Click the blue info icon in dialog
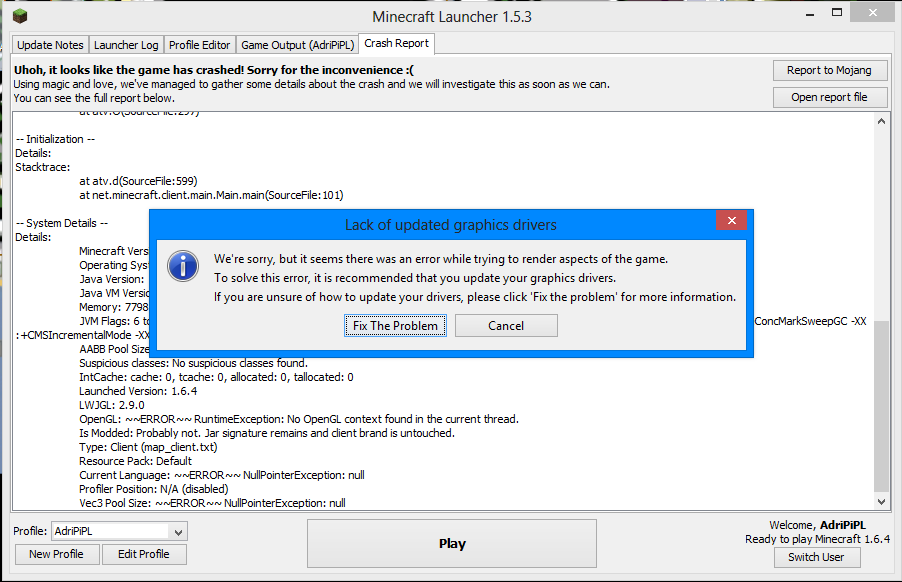The width and height of the screenshot is (902, 582). [x=183, y=266]
